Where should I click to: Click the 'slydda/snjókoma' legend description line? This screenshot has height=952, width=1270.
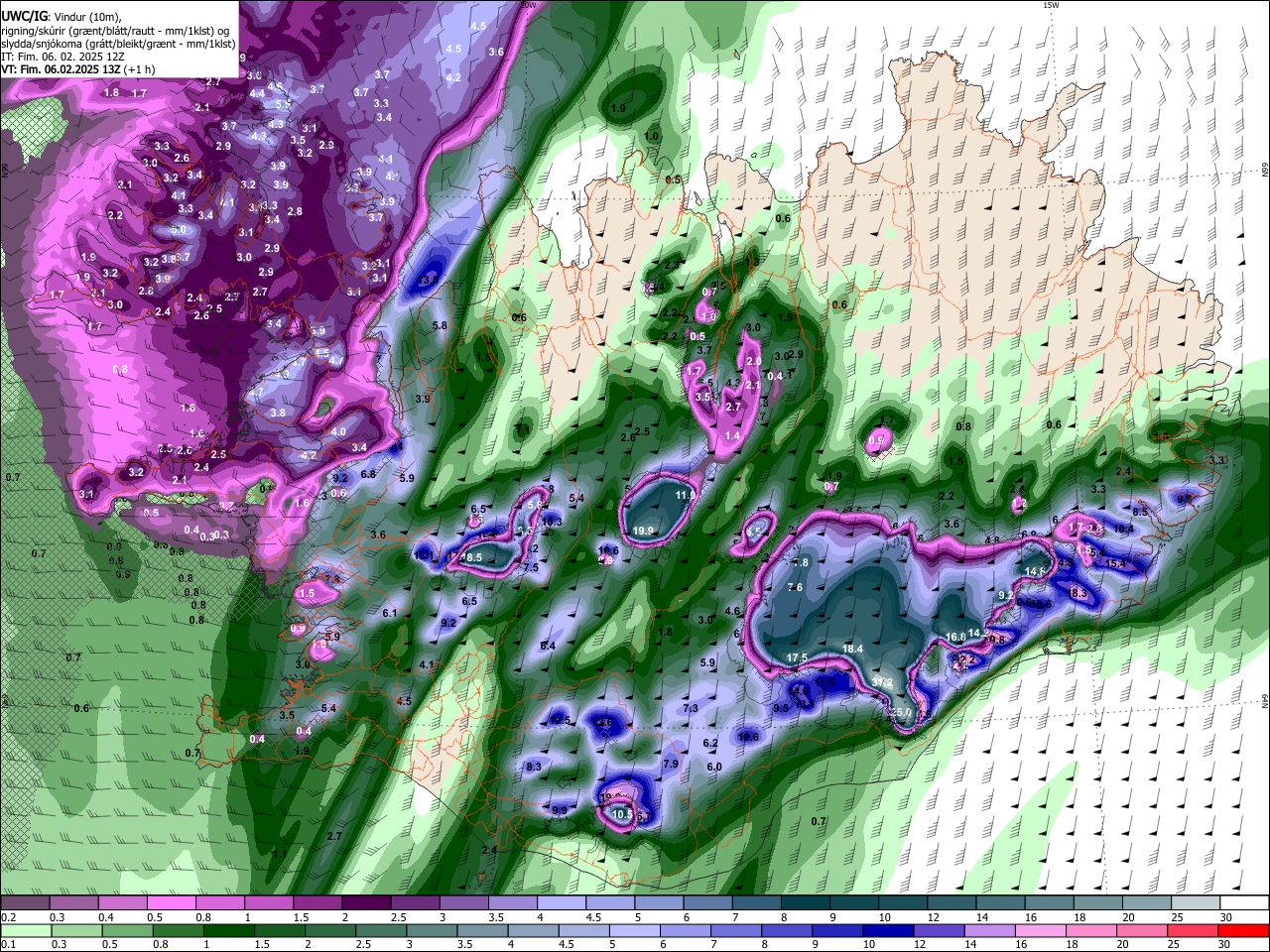point(118,44)
